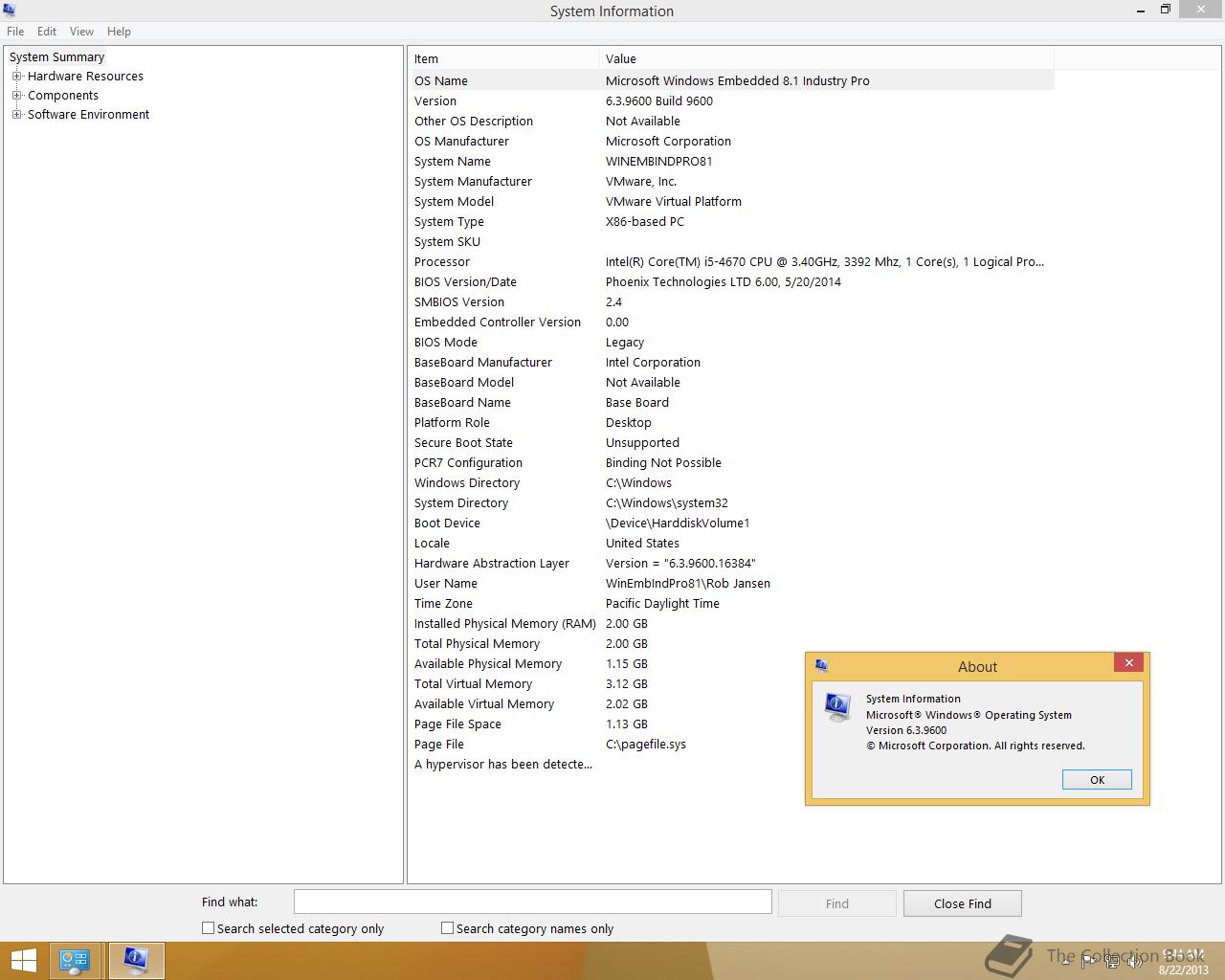
Task: Click the Item column header
Action: (504, 58)
